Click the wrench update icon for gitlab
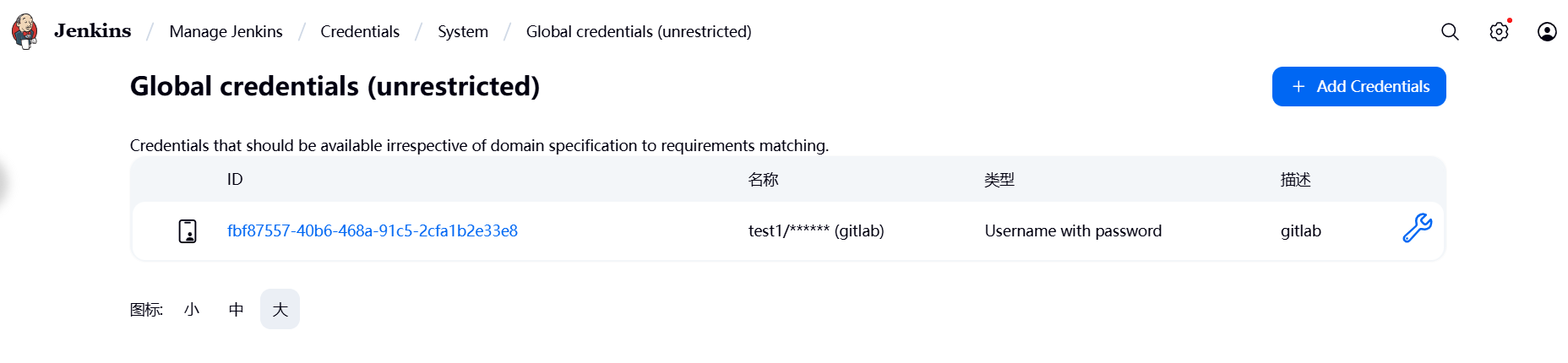 1417,228
